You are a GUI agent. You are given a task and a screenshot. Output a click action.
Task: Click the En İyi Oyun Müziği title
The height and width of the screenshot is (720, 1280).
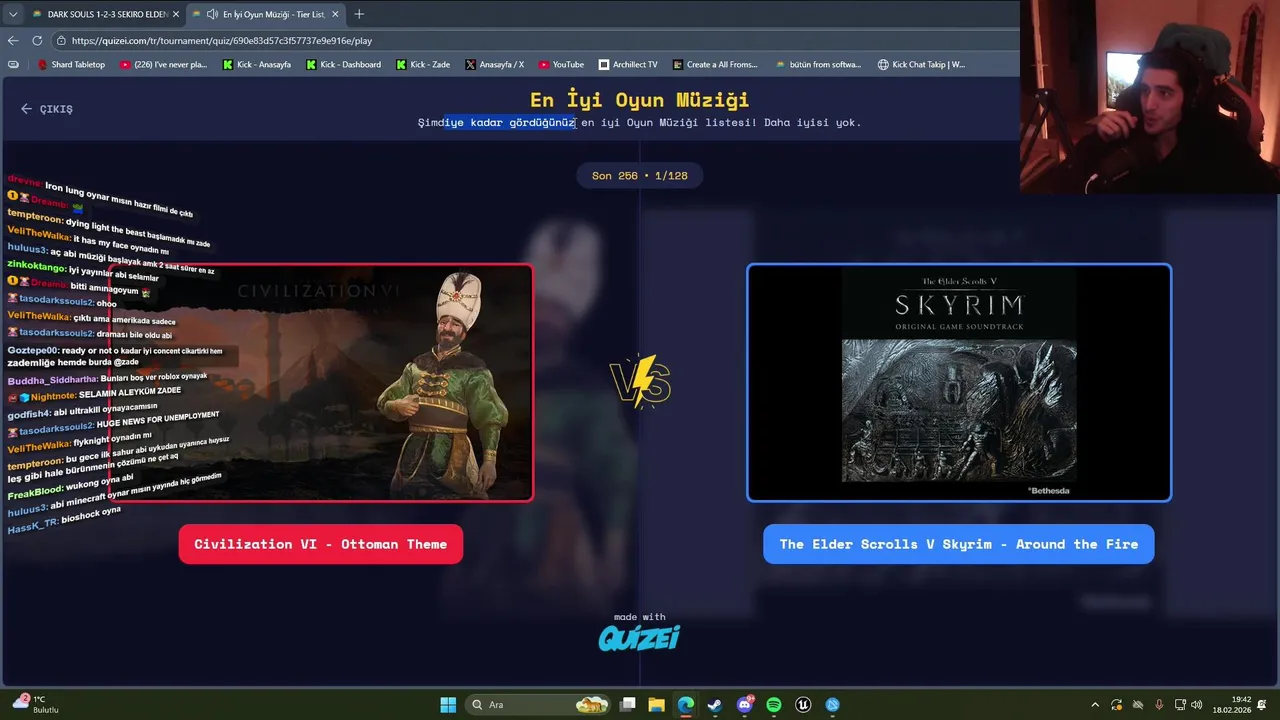(x=640, y=100)
